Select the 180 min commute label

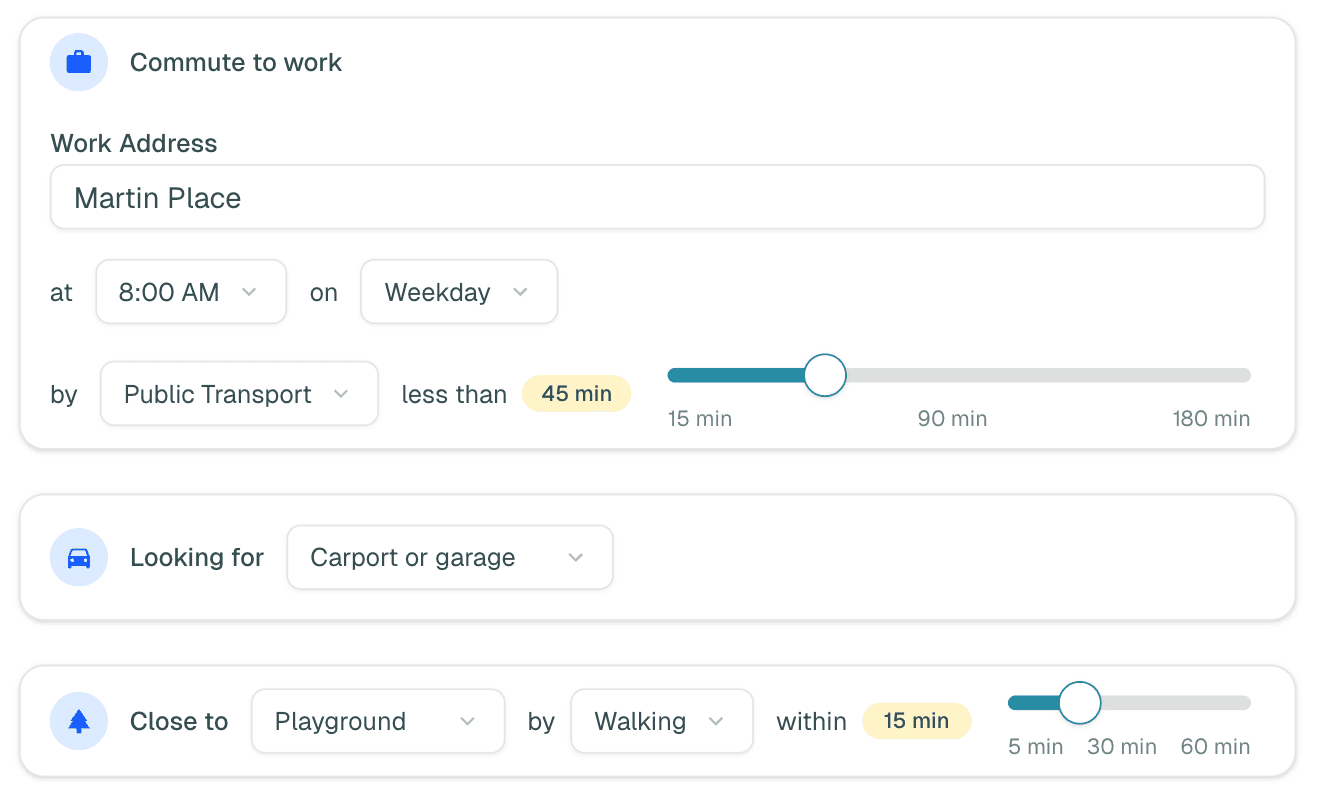coord(1211,419)
